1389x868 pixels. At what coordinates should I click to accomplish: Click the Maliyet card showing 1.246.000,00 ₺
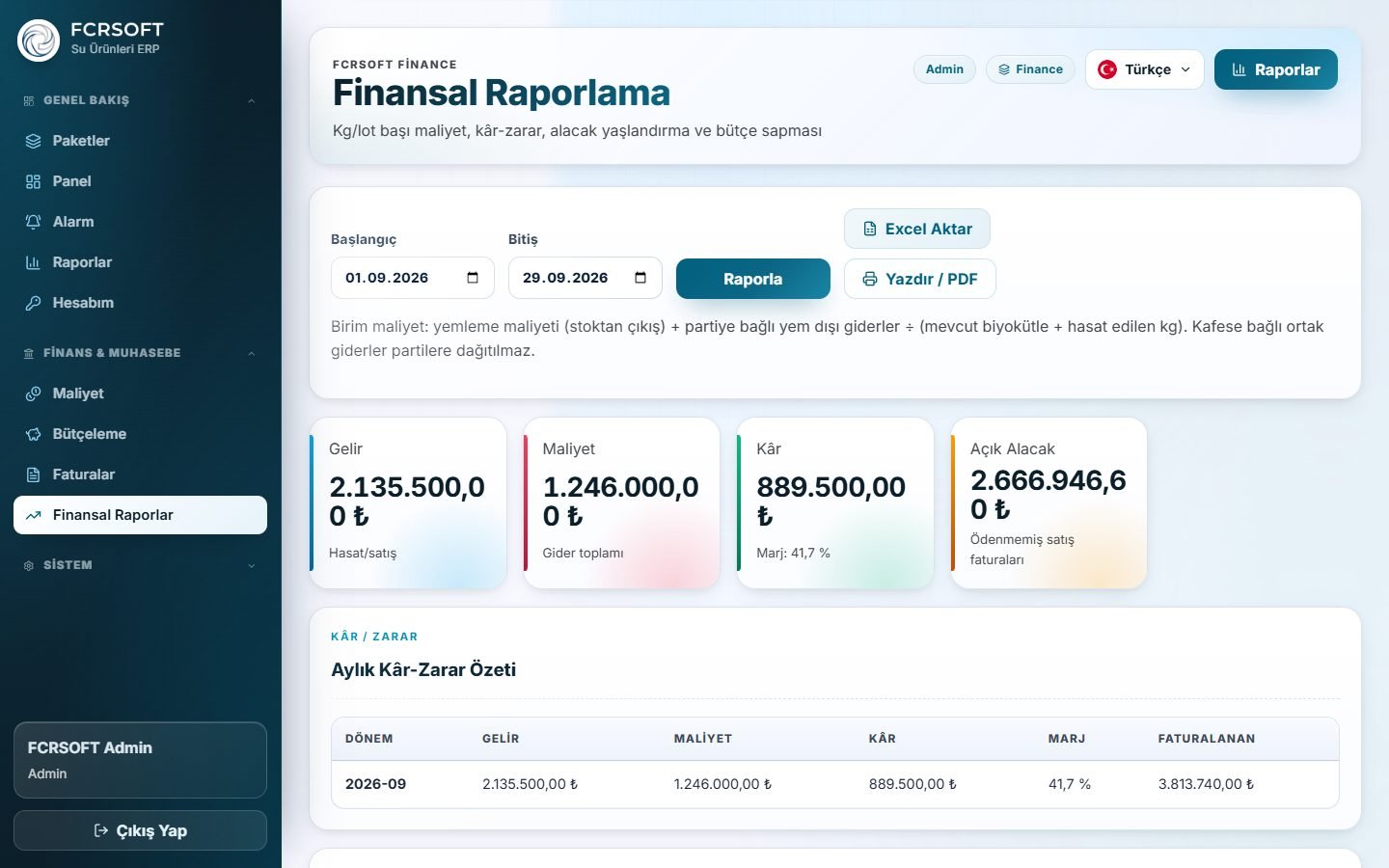[x=621, y=502]
